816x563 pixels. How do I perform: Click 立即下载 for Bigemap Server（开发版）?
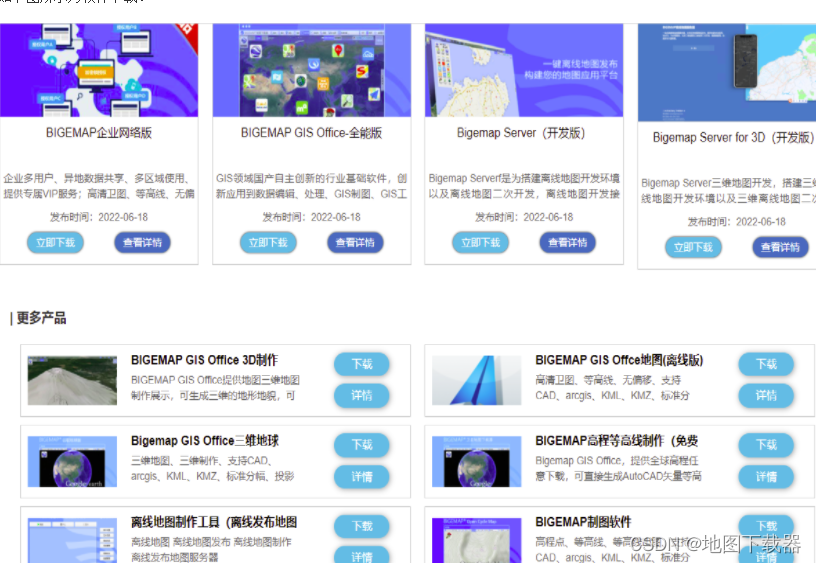click(x=480, y=242)
